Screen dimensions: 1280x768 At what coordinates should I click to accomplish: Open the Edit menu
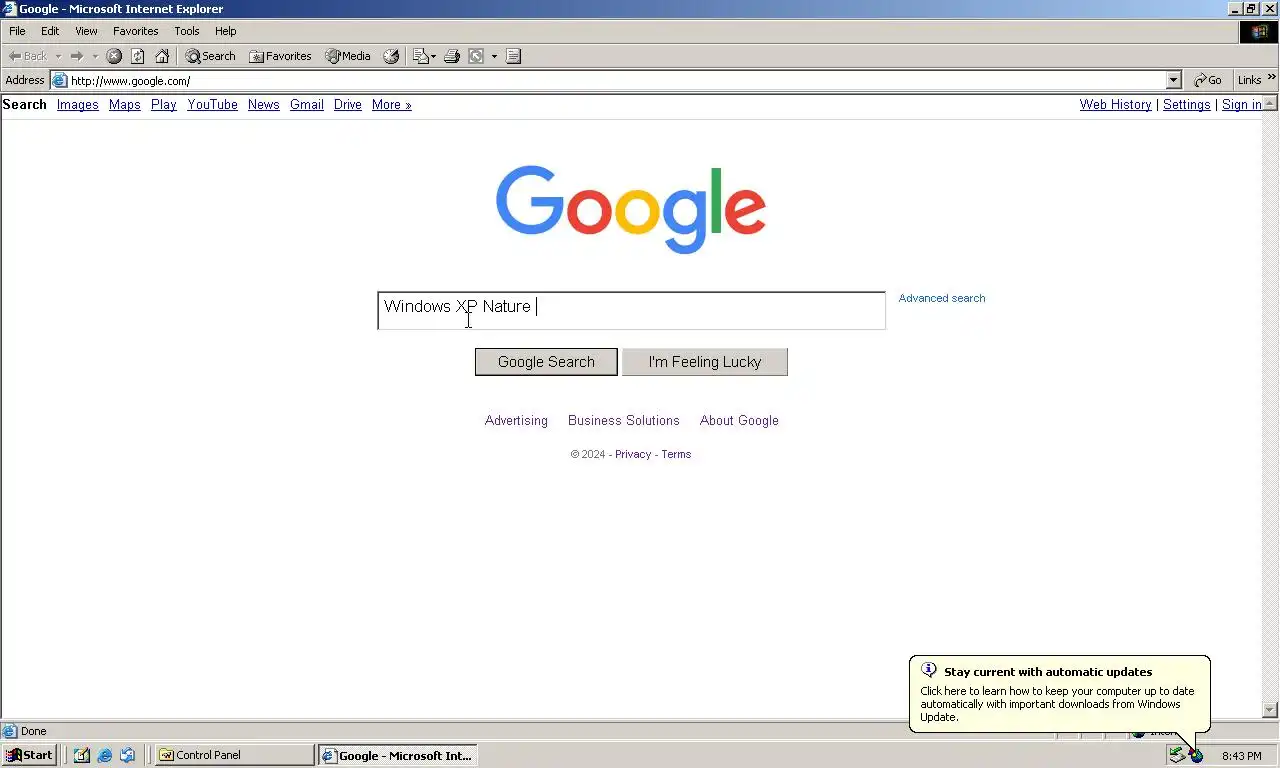(50, 31)
